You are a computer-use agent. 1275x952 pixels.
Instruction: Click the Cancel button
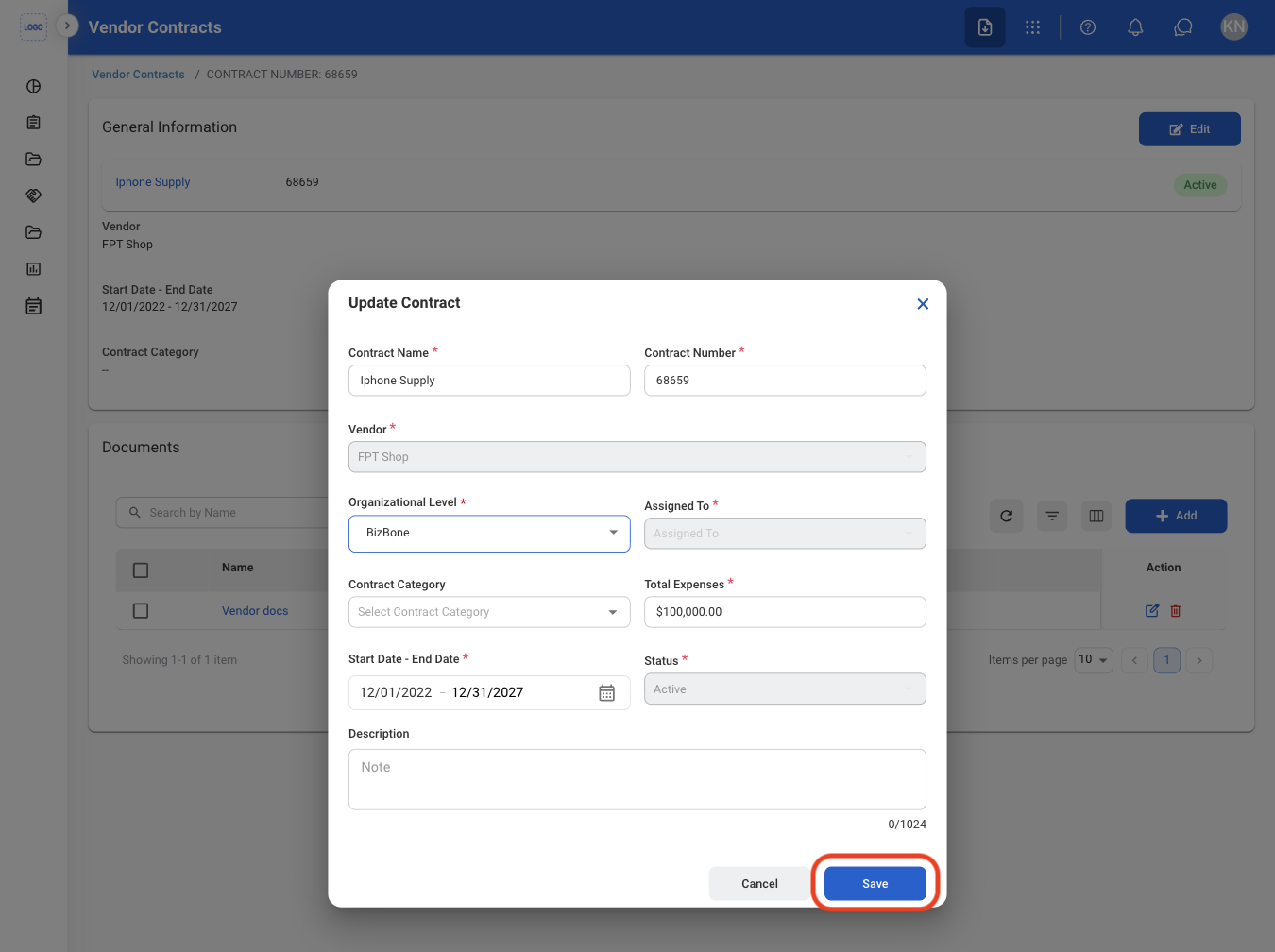point(759,884)
